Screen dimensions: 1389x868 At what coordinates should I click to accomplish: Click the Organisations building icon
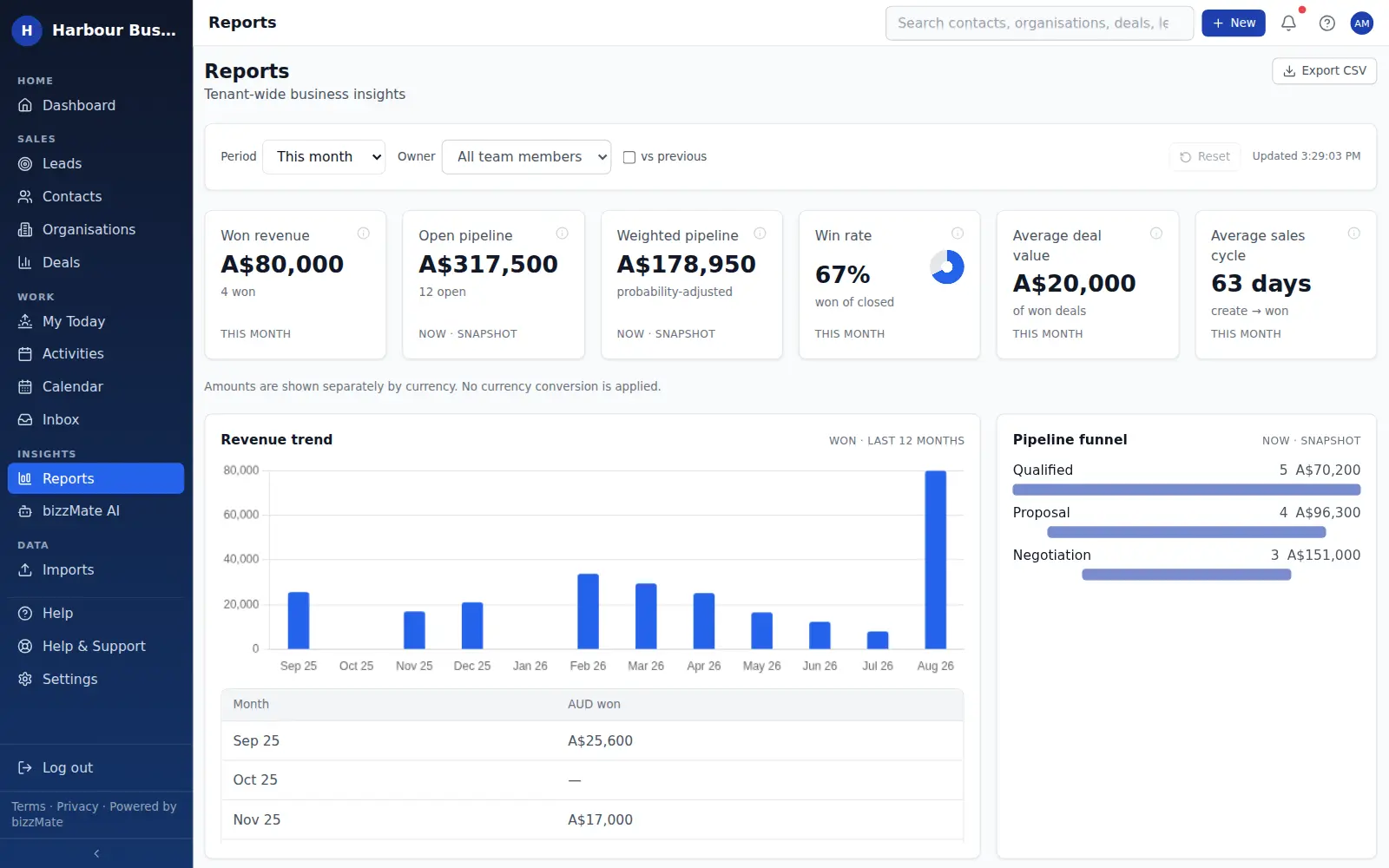(25, 229)
